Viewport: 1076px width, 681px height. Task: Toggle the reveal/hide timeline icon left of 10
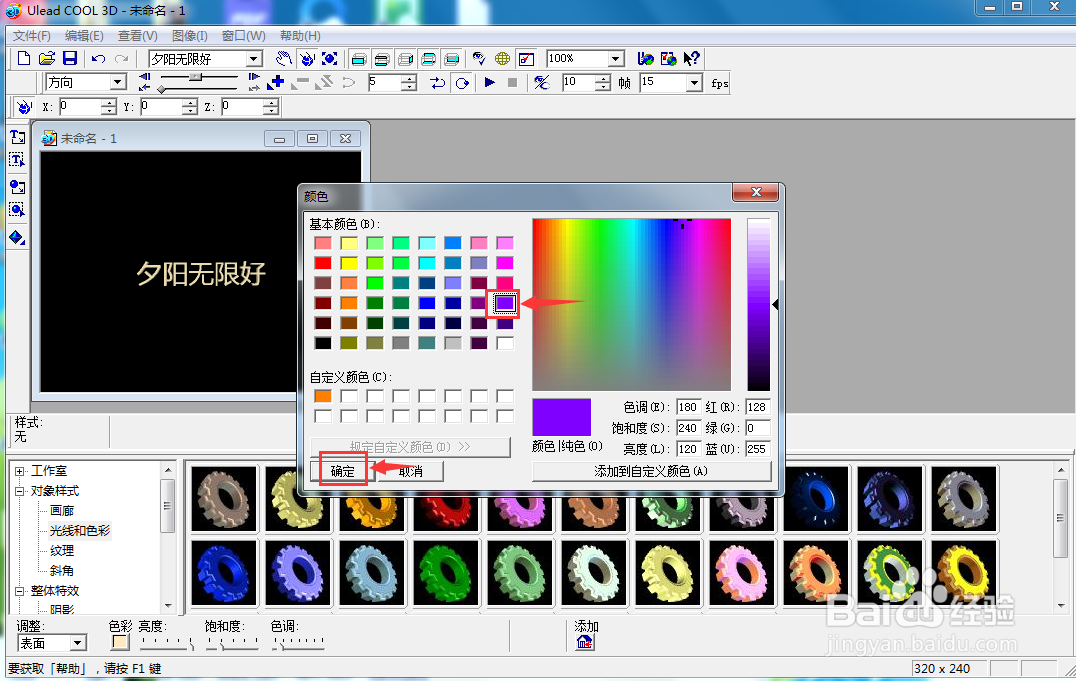(542, 82)
